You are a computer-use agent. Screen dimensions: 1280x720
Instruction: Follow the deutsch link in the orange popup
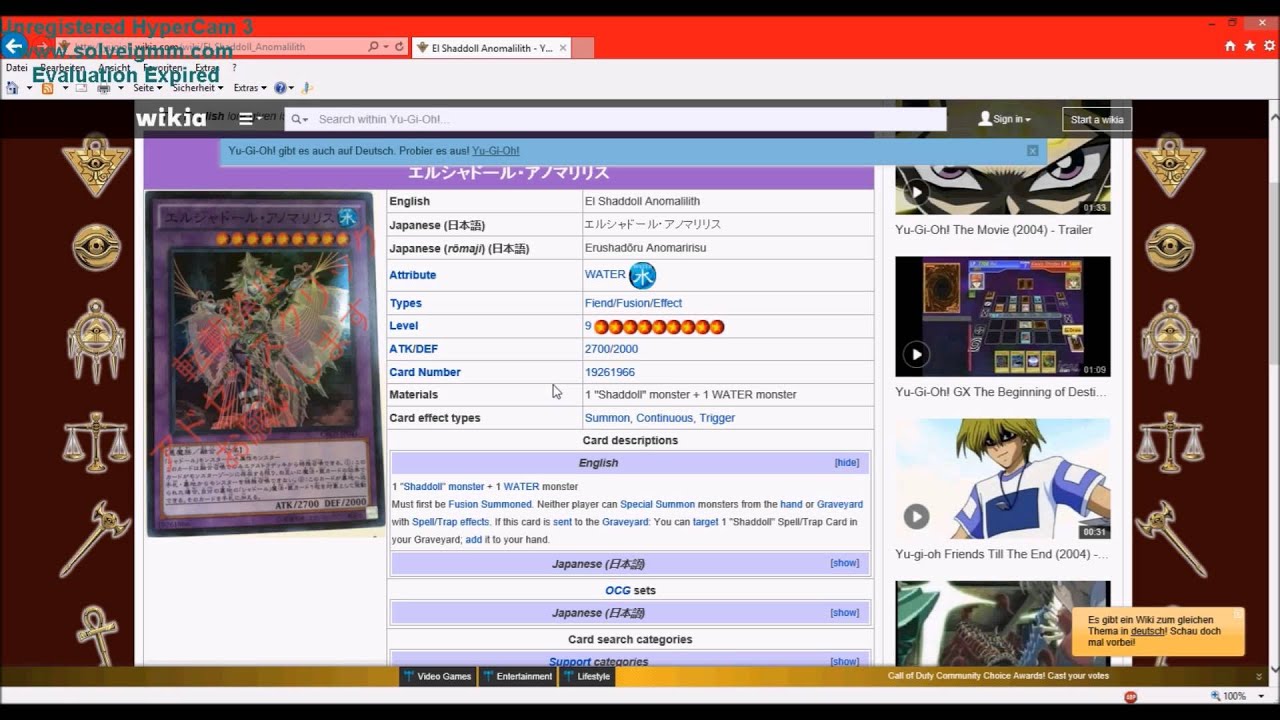tap(1148, 631)
